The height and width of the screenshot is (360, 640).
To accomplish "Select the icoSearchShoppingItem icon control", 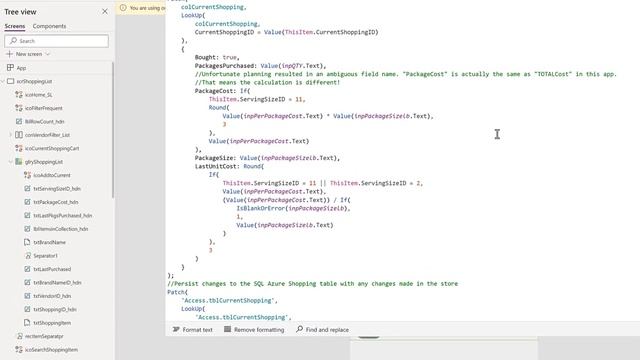I will pyautogui.click(x=19, y=349).
